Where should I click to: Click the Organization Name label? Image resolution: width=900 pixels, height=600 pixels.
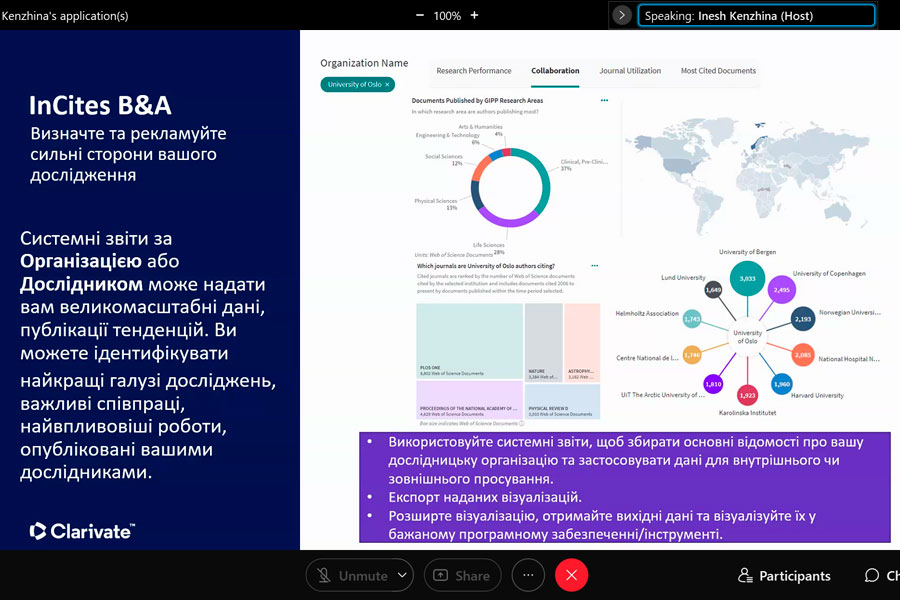tap(364, 63)
